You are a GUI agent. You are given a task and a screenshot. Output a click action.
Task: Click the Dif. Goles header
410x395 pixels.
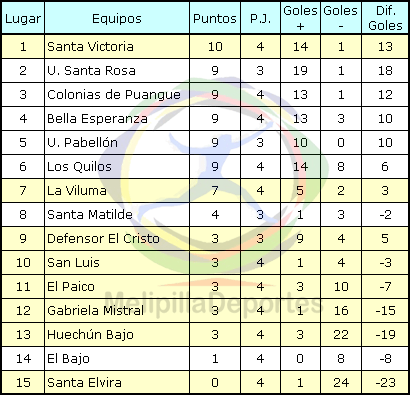point(385,18)
